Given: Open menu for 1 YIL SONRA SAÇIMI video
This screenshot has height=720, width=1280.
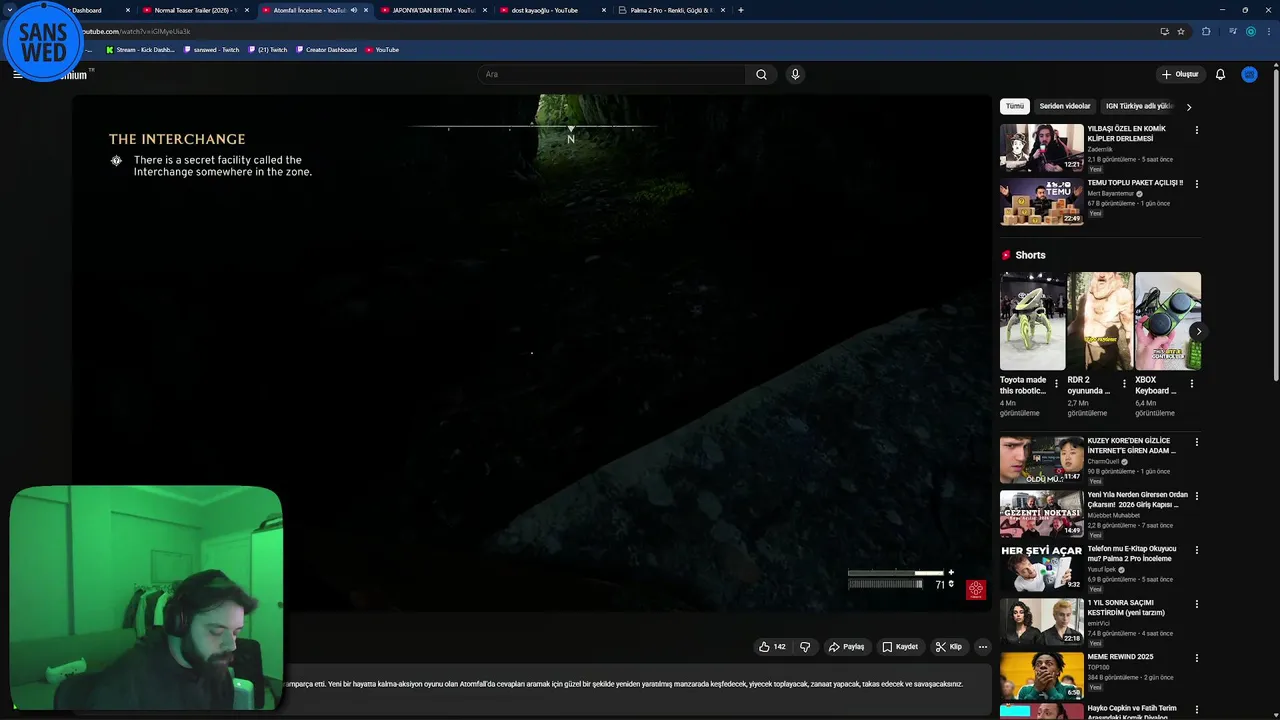Looking at the screenshot, I should pos(1196,604).
